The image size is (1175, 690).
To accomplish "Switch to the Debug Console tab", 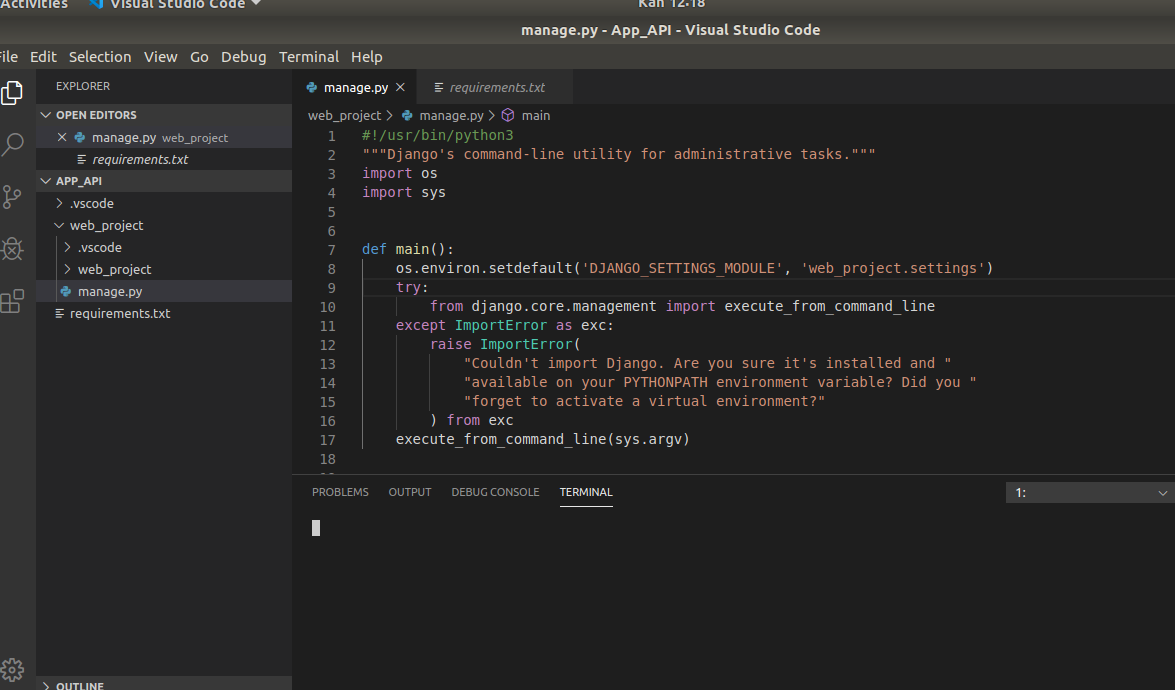I will click(495, 492).
